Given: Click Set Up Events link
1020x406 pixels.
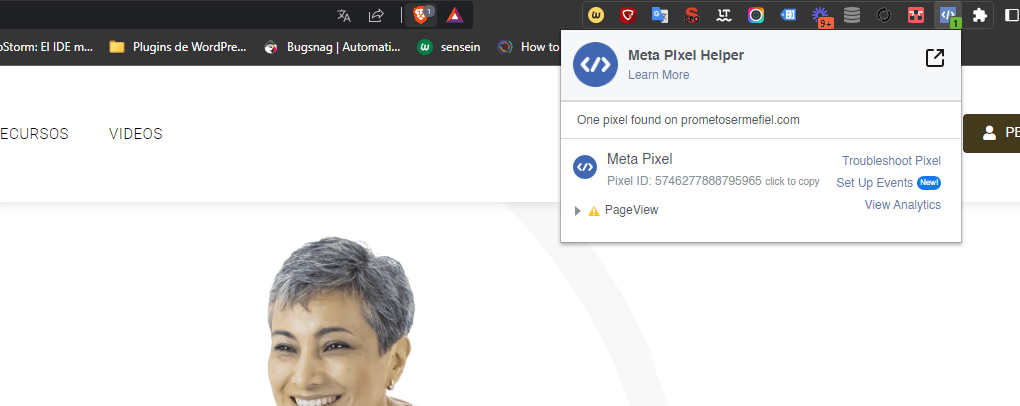Looking at the screenshot, I should point(874,183).
